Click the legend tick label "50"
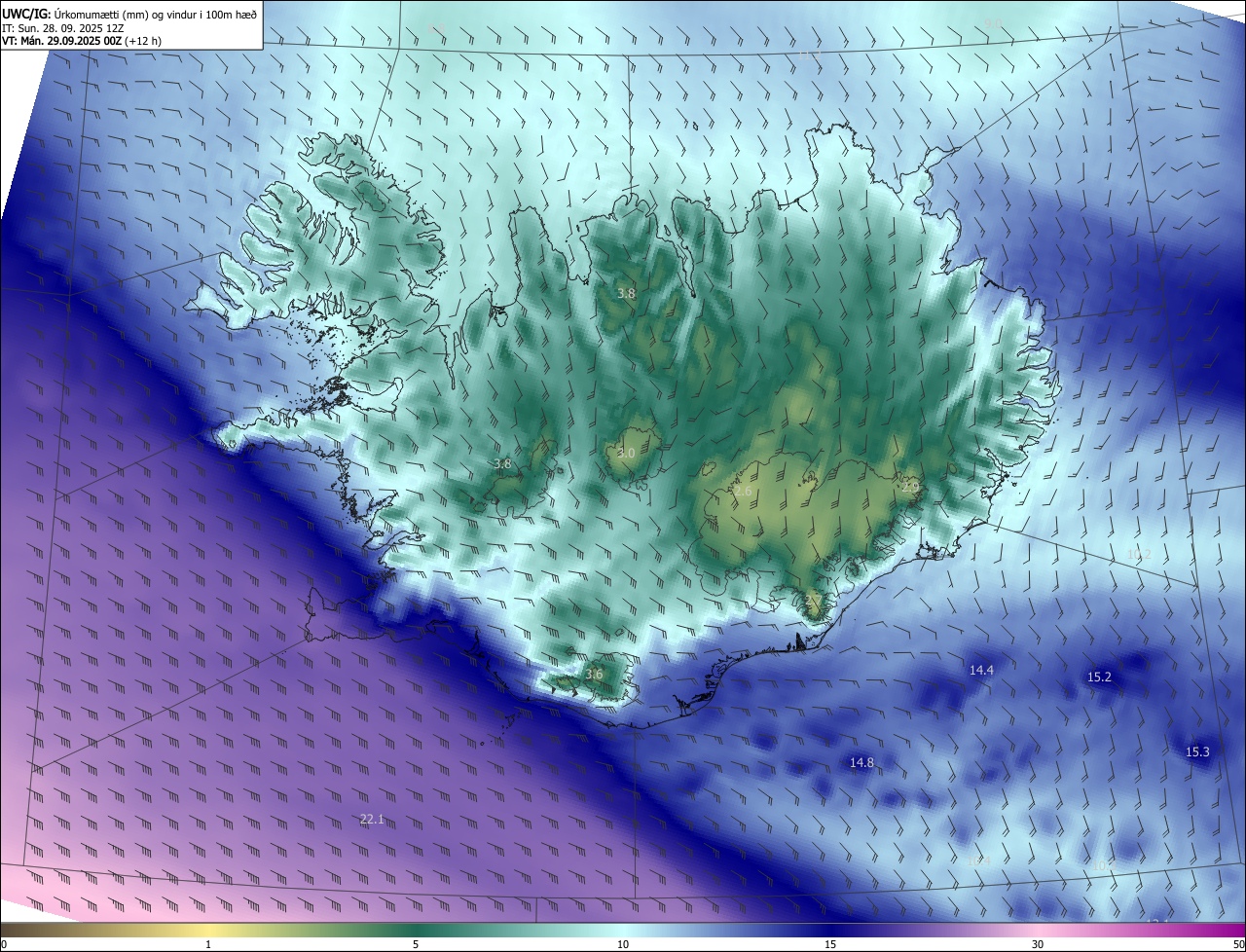Image resolution: width=1246 pixels, height=952 pixels. click(1237, 944)
